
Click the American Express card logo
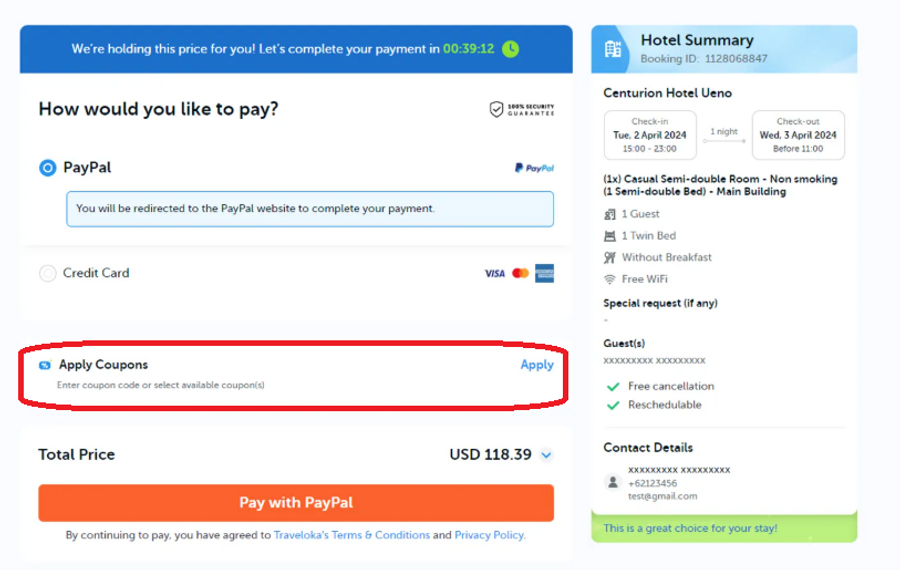coord(544,273)
